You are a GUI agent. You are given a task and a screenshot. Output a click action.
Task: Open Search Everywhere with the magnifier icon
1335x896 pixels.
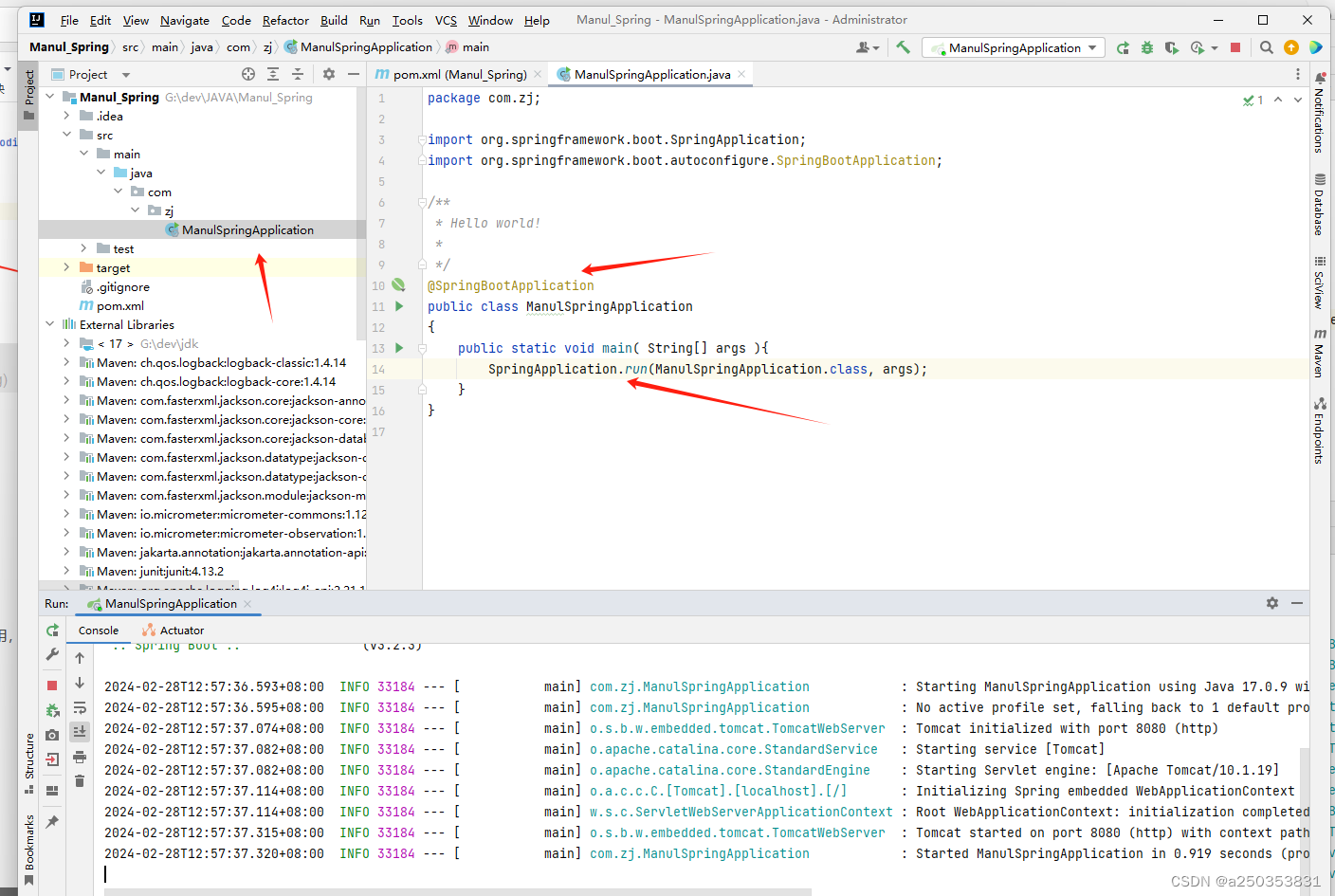tap(1267, 47)
